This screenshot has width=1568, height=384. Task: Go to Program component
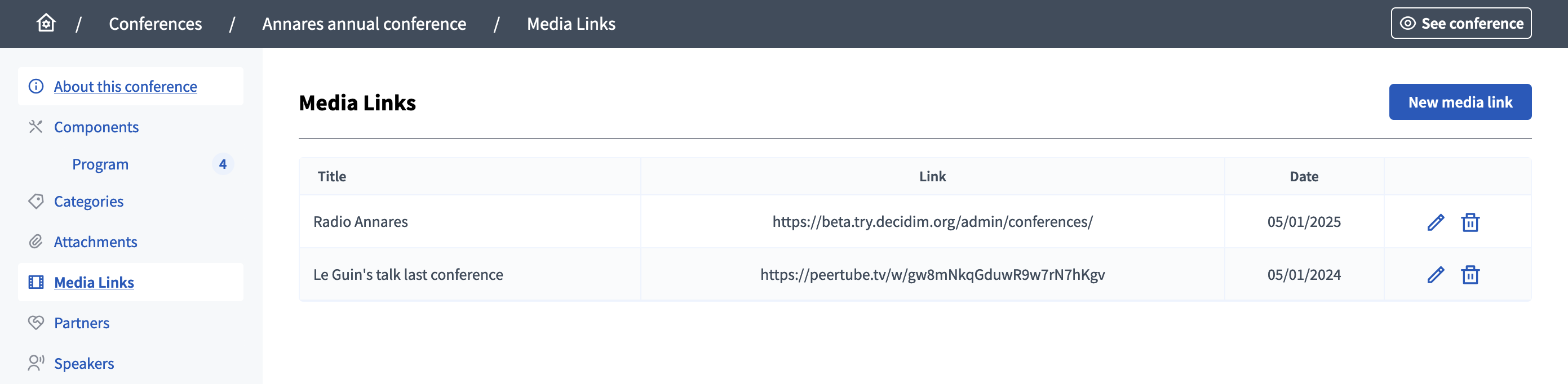click(x=100, y=164)
